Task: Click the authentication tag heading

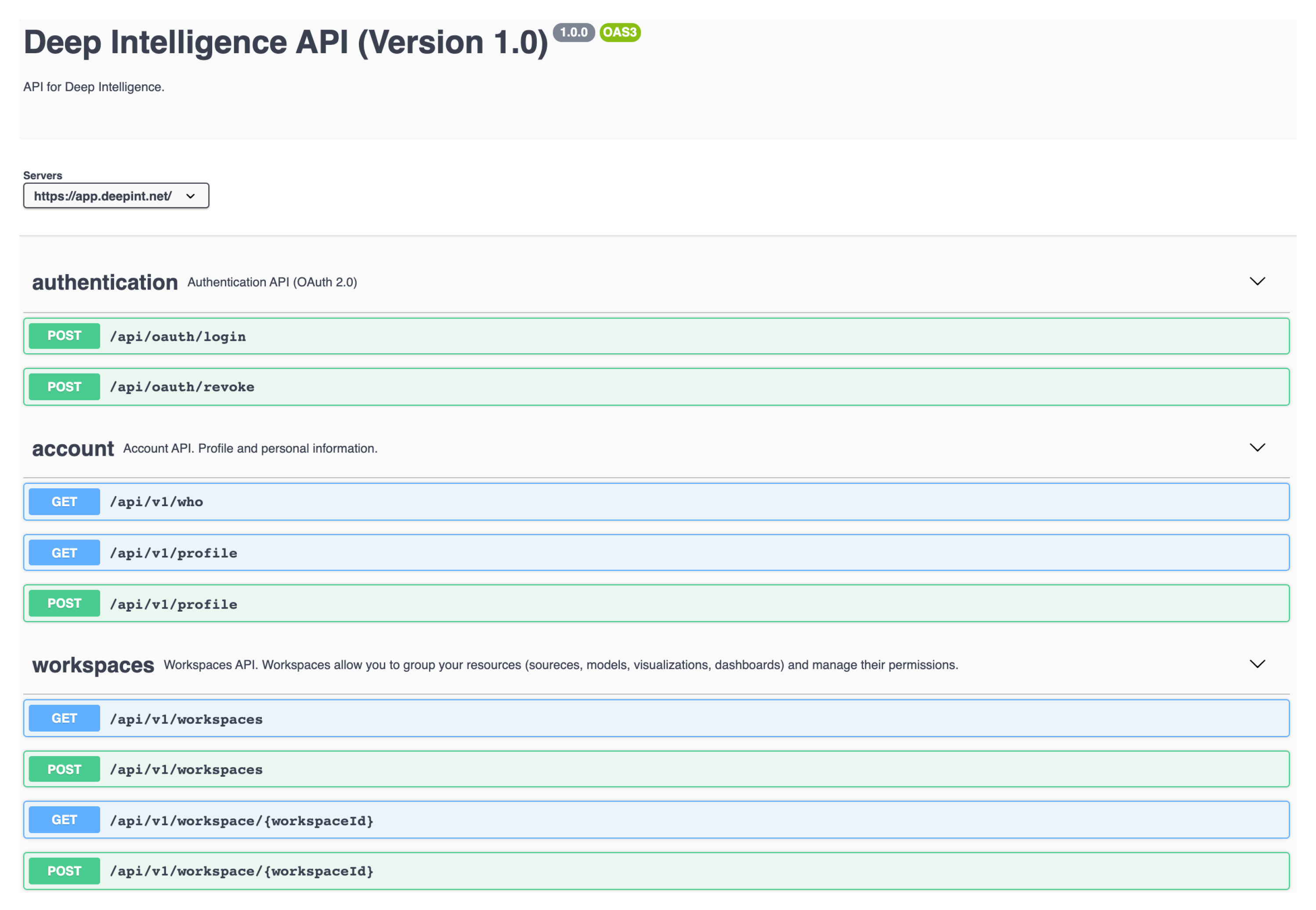Action: click(105, 282)
